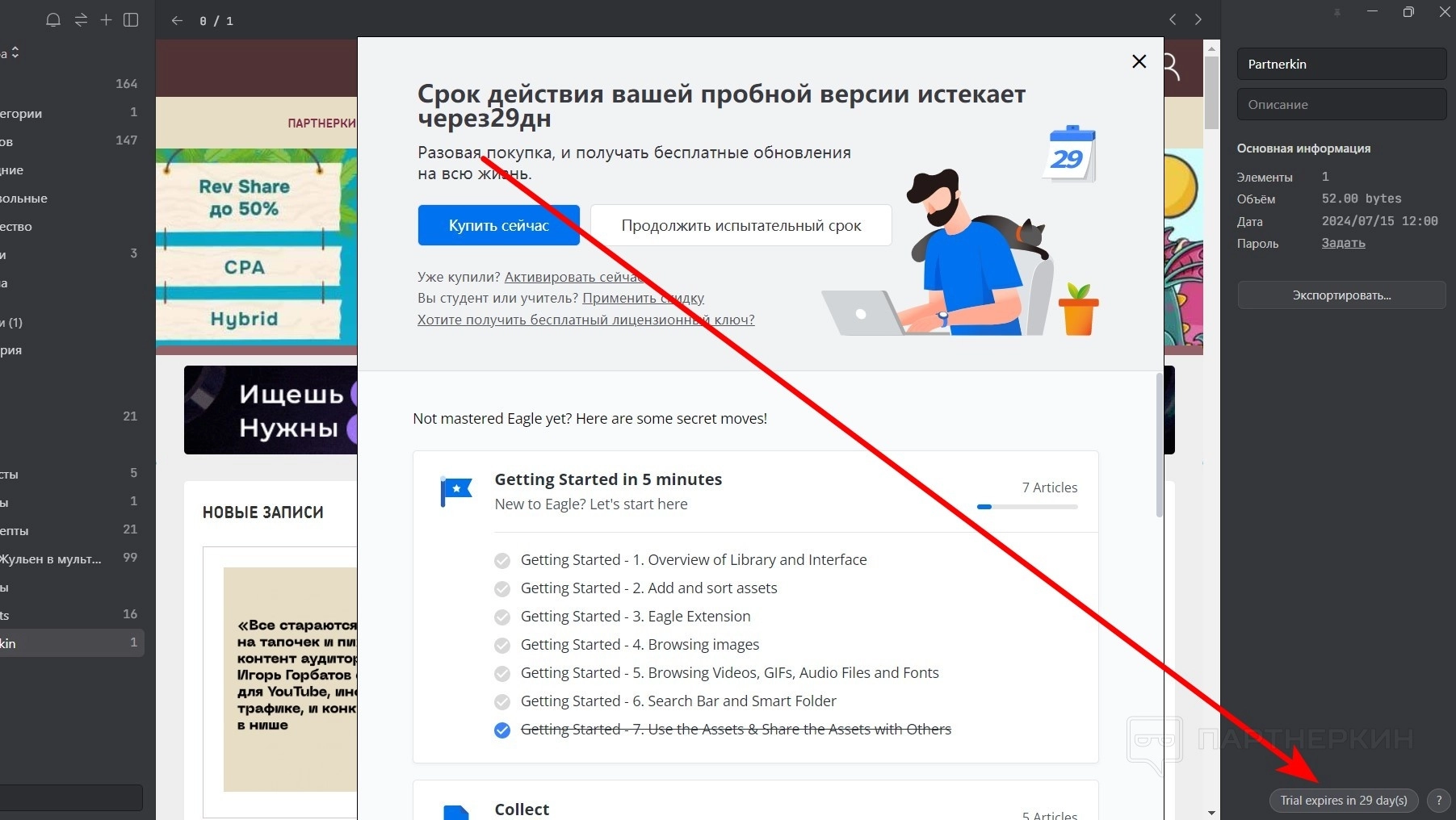Click the Описание description field
This screenshot has width=1456, height=820.
pyautogui.click(x=1341, y=104)
